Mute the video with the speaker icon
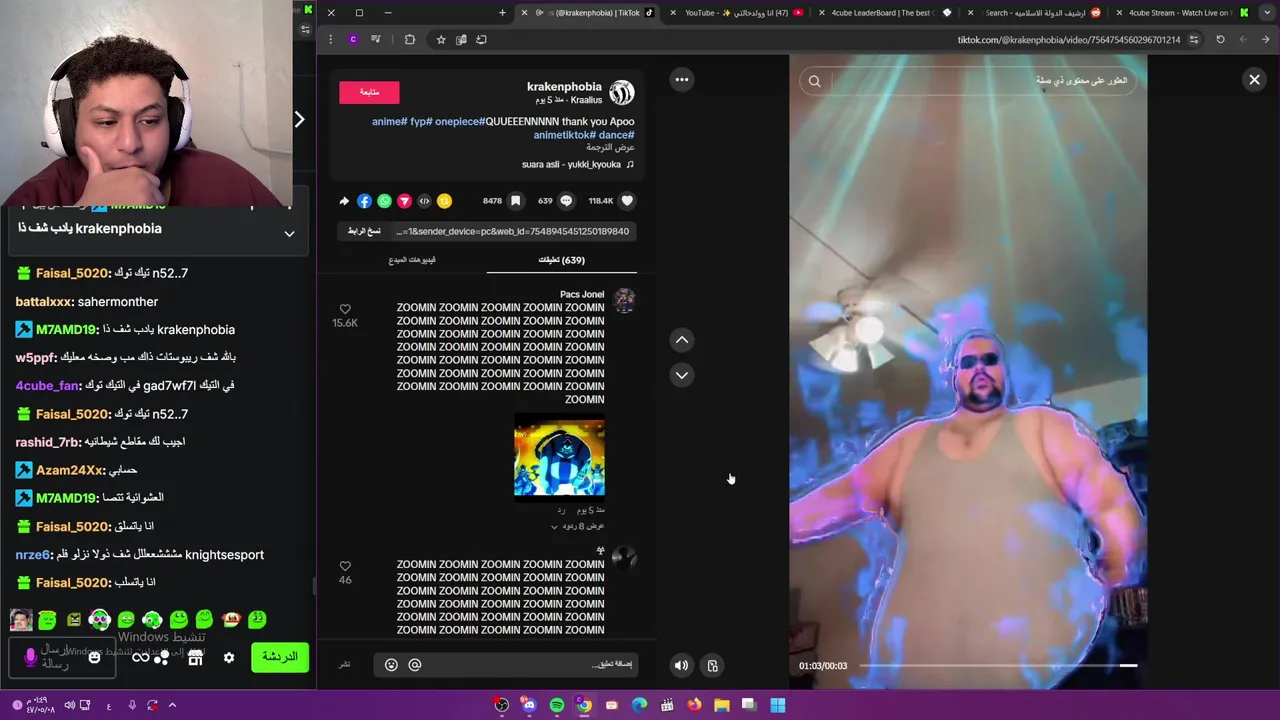 pyautogui.click(x=681, y=665)
